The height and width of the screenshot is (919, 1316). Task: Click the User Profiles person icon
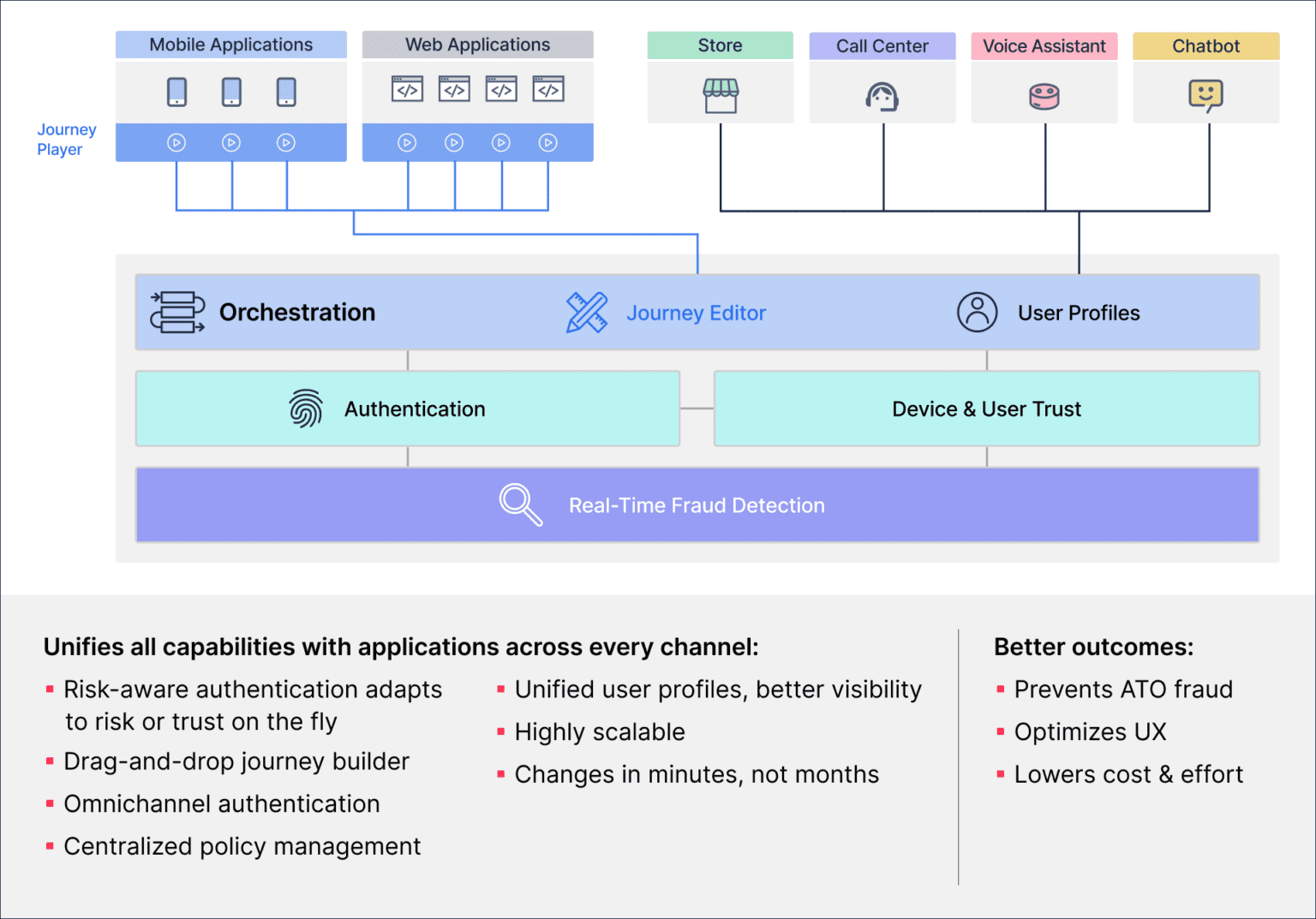tap(977, 312)
